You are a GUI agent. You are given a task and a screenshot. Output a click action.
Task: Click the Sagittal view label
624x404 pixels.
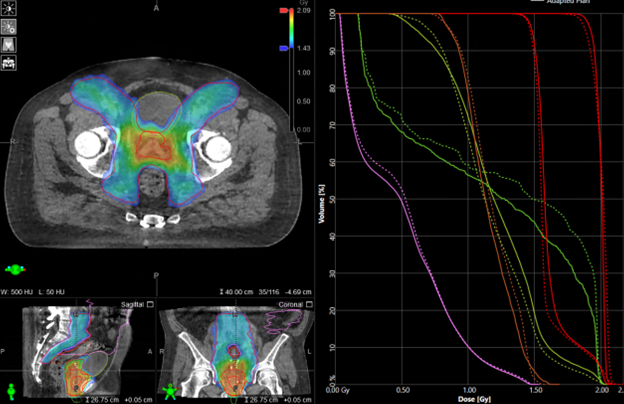pos(133,304)
